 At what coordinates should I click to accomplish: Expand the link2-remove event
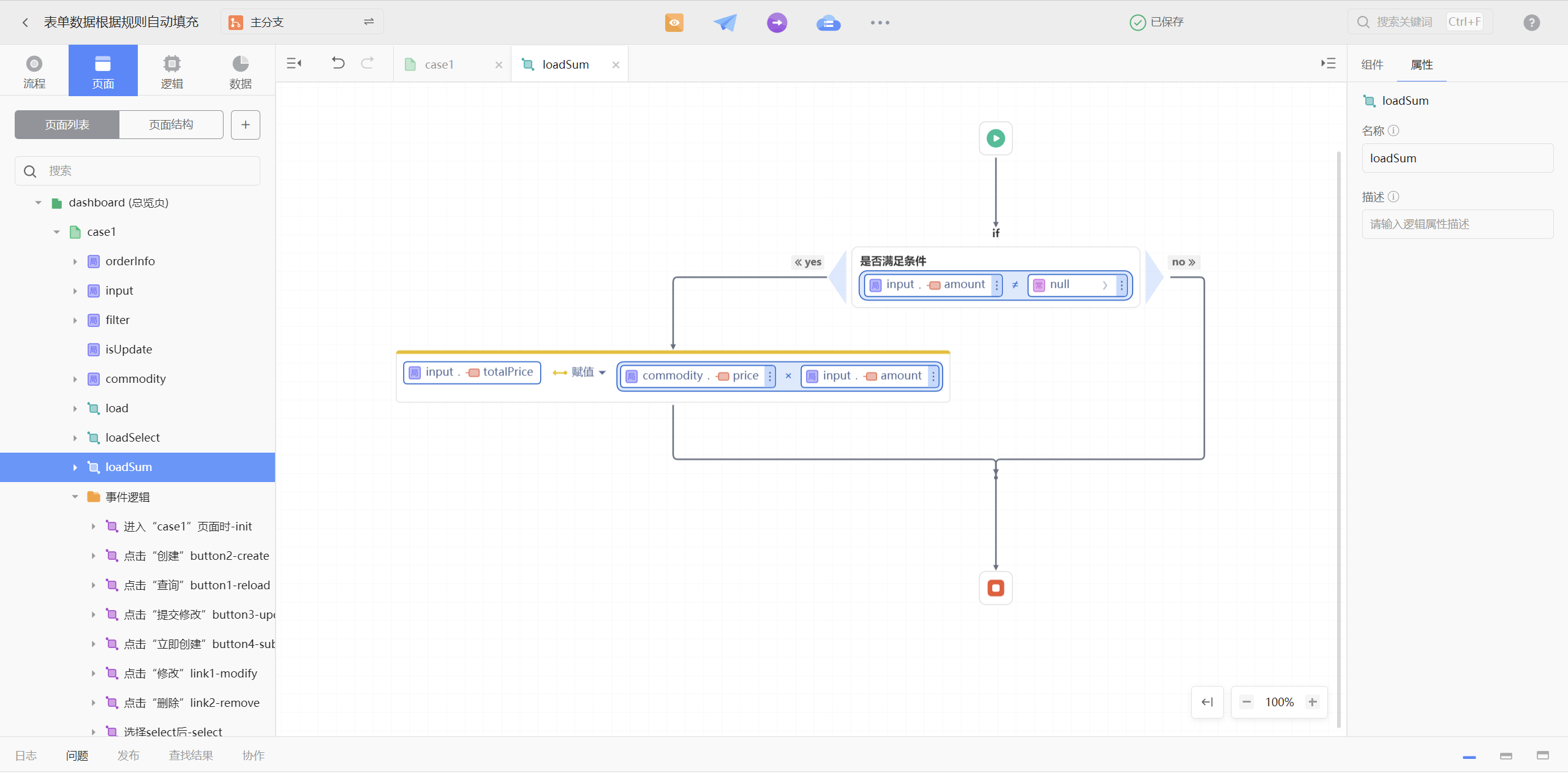[93, 703]
